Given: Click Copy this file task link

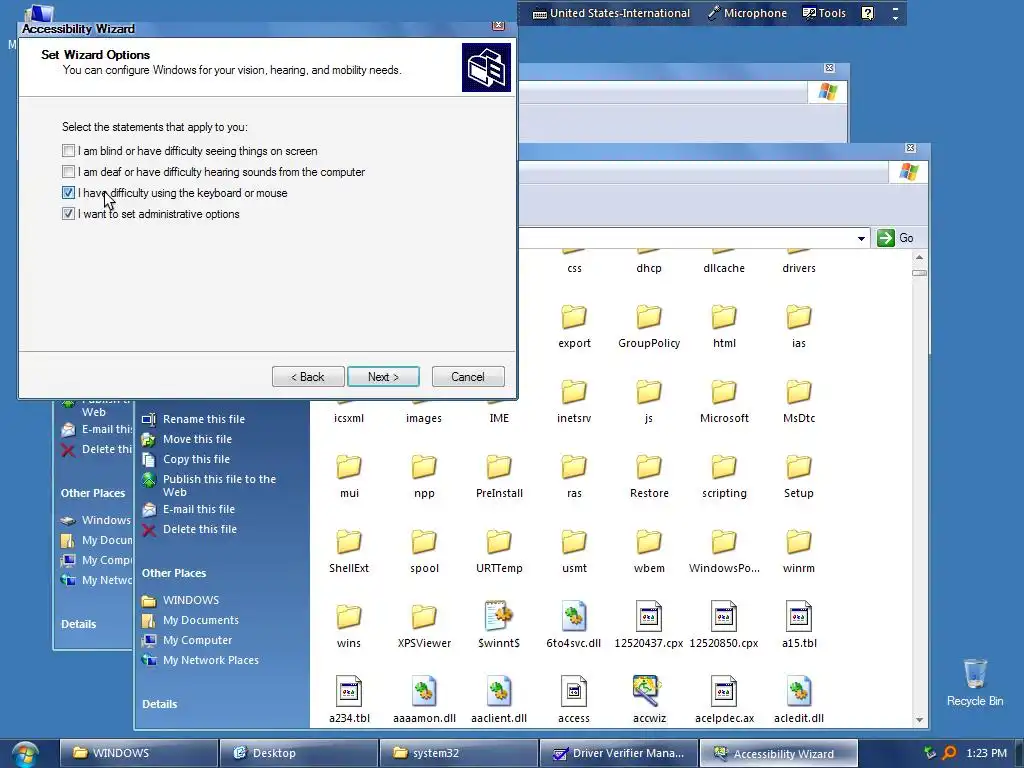Looking at the screenshot, I should click(x=196, y=459).
